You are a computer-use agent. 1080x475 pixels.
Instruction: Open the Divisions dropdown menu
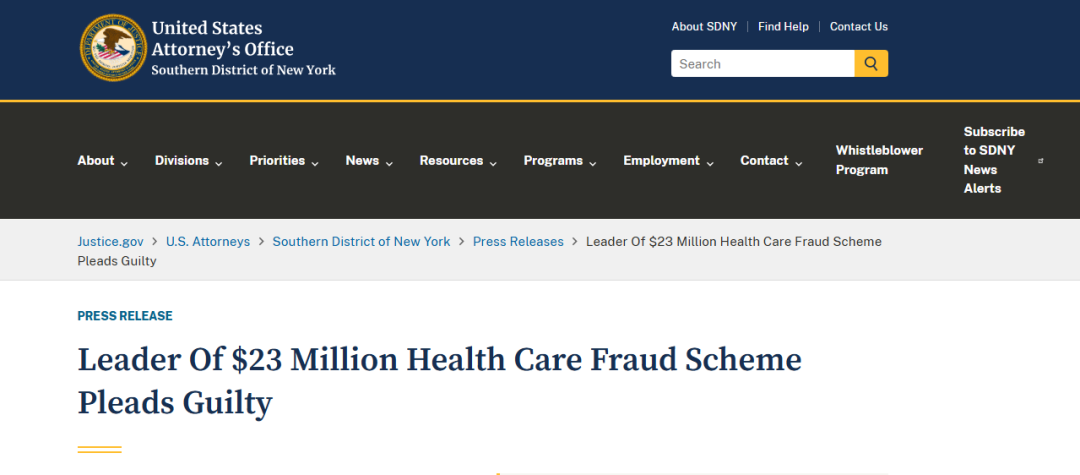[x=189, y=160]
